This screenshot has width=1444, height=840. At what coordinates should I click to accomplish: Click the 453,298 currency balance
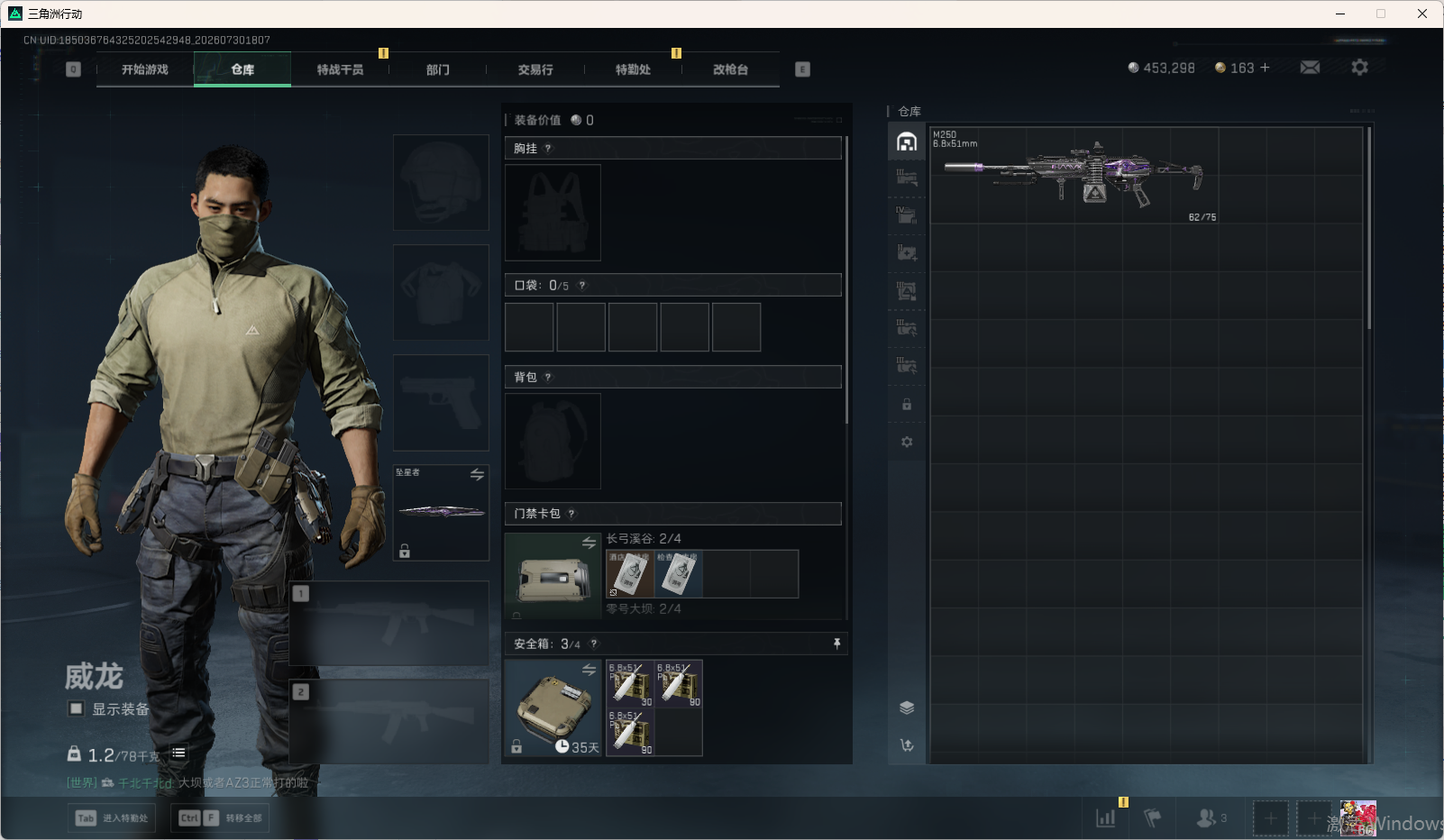click(x=1161, y=68)
